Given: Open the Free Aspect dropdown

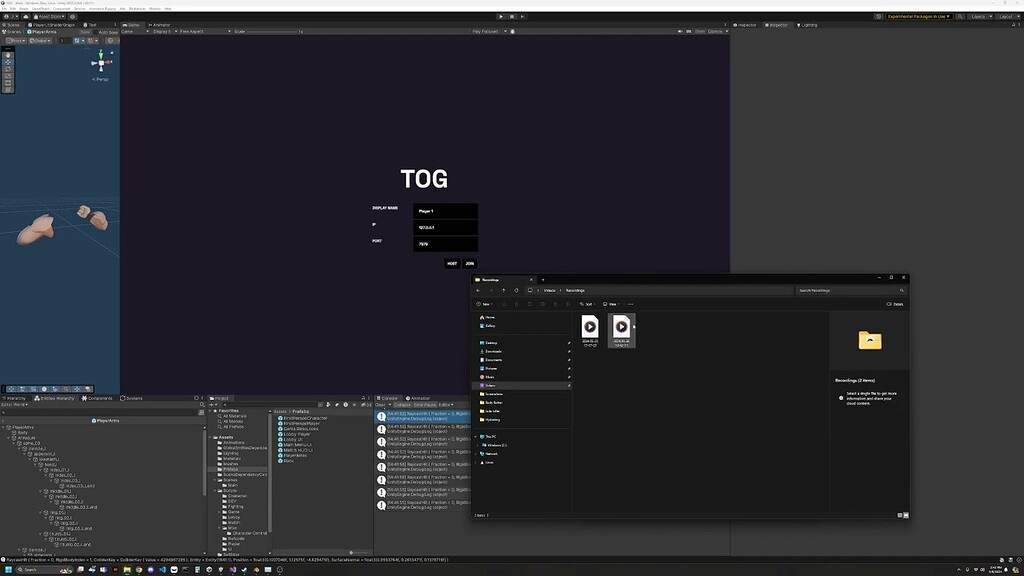Looking at the screenshot, I should [x=205, y=31].
